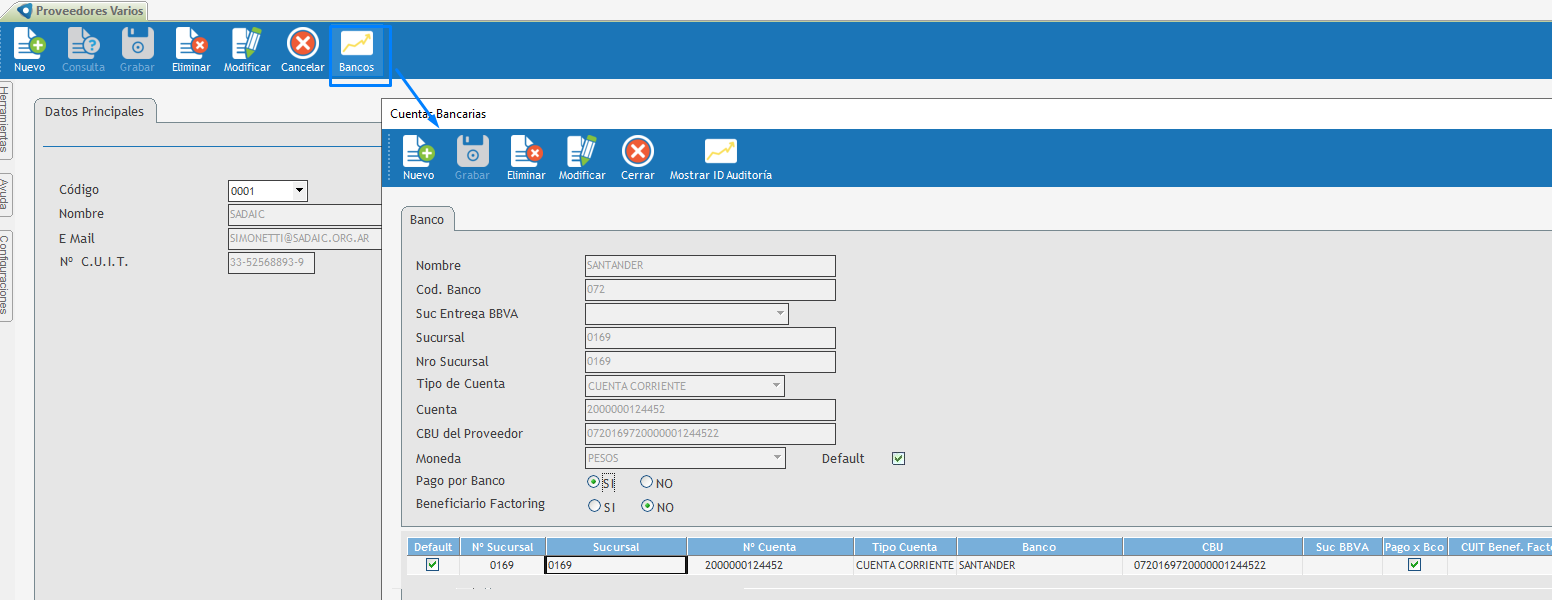1552x600 pixels.
Task: Open the Código dropdown
Action: 298,191
